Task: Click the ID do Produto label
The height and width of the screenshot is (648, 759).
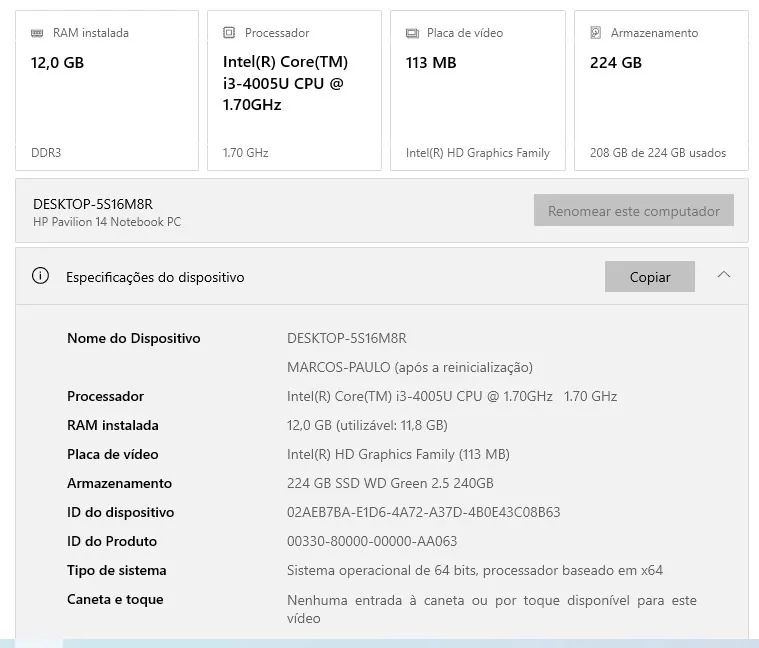Action: 112,542
